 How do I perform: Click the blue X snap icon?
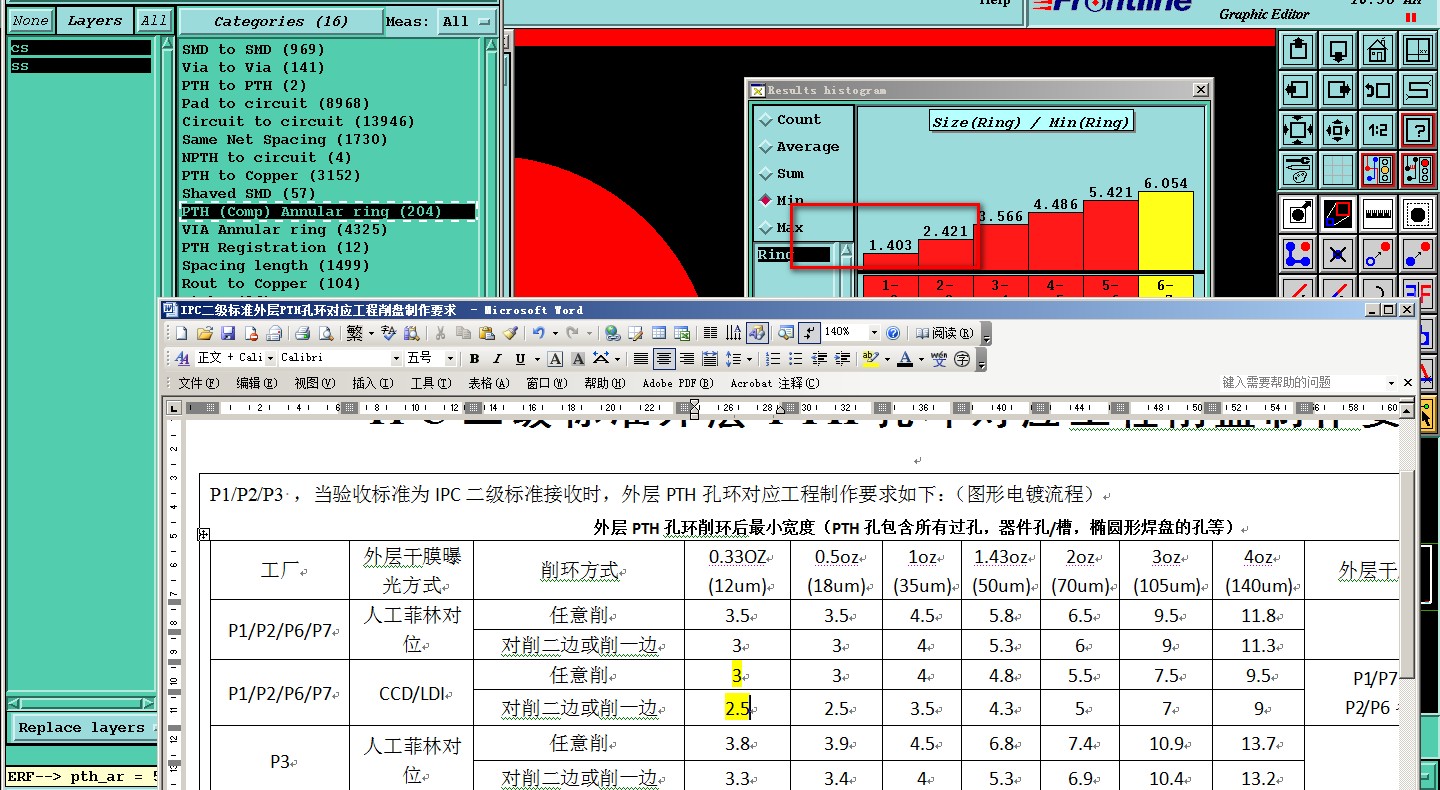[x=1338, y=253]
